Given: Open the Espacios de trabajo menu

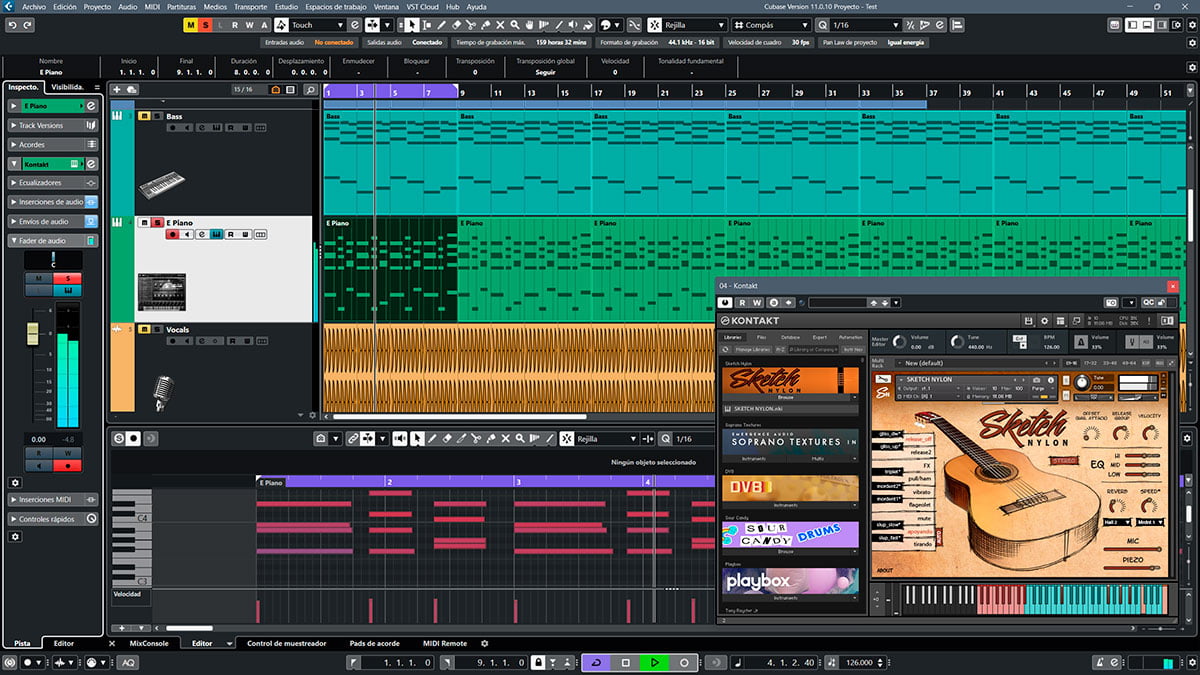Looking at the screenshot, I should point(337,6).
